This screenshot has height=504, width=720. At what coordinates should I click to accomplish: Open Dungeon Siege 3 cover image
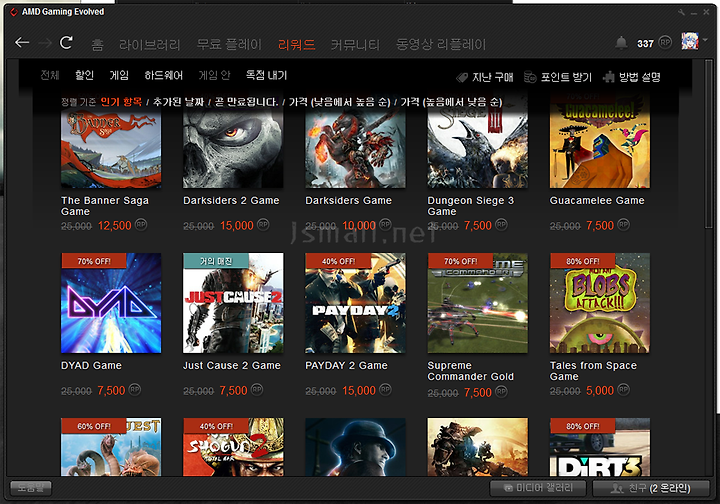point(478,150)
